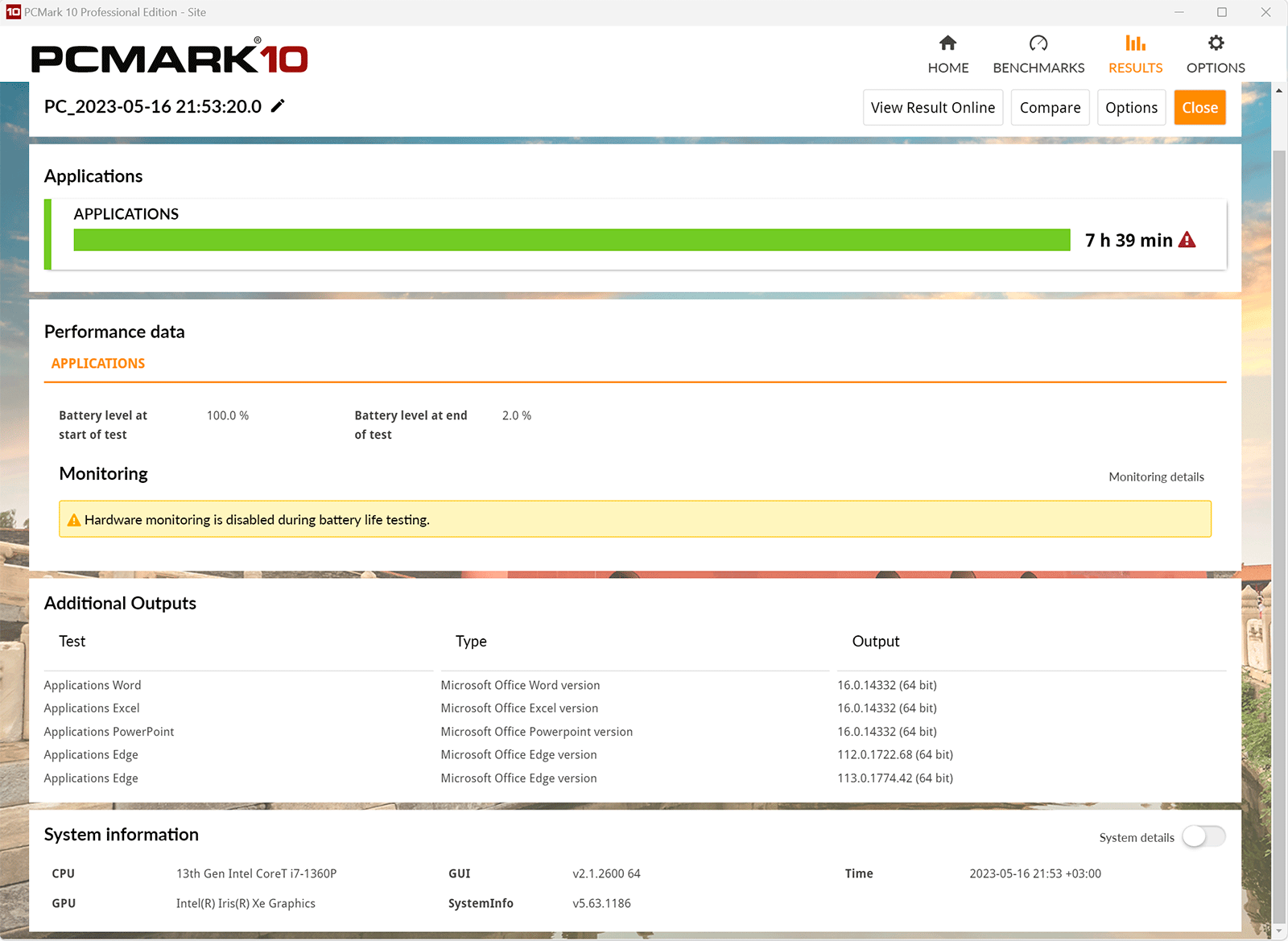The height and width of the screenshot is (941, 1288).
Task: Click the Output column header
Action: 876,642
